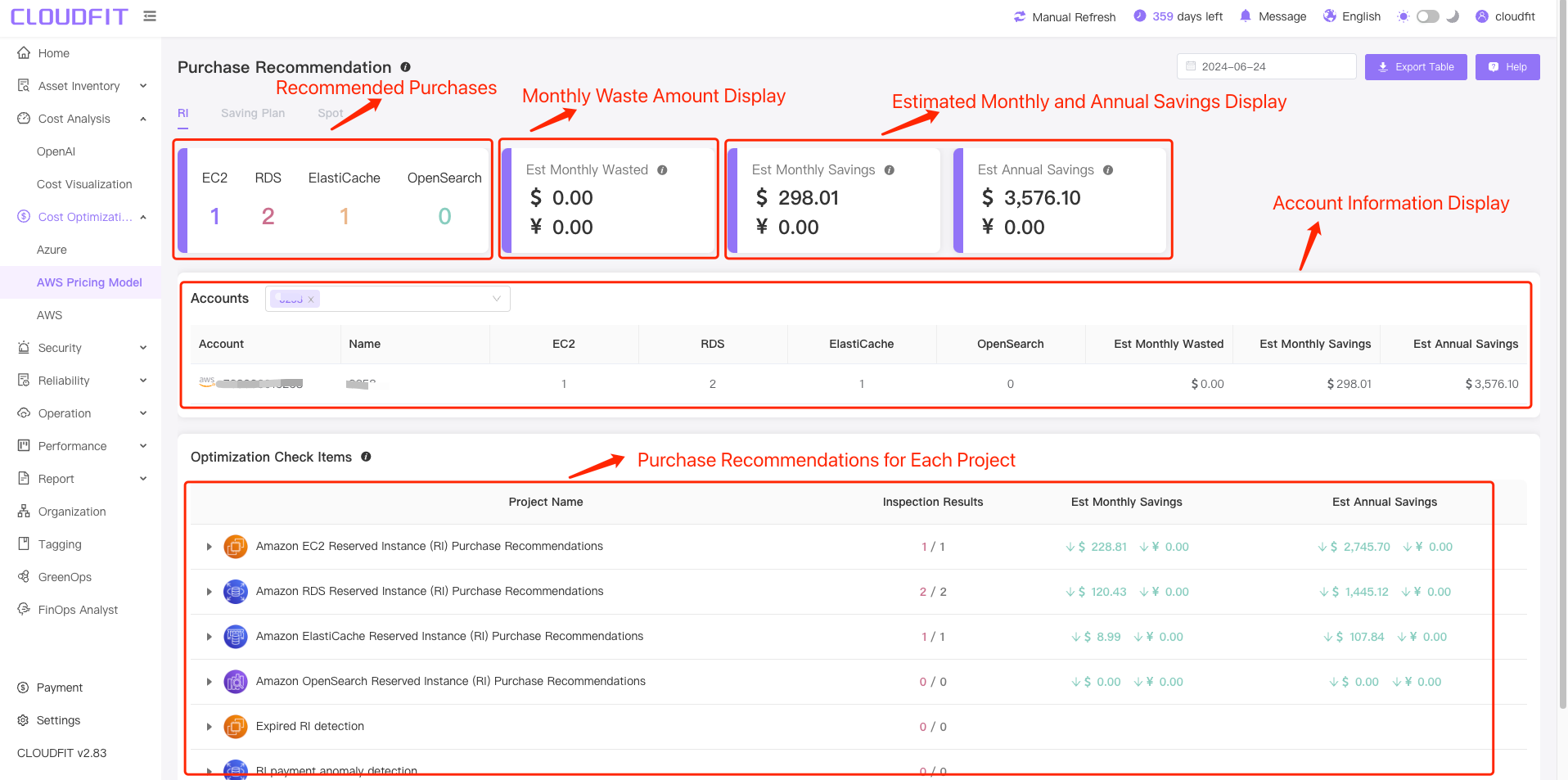Click the Tagging sidebar icon
Image resolution: width=1568 pixels, height=780 pixels.
coord(24,543)
